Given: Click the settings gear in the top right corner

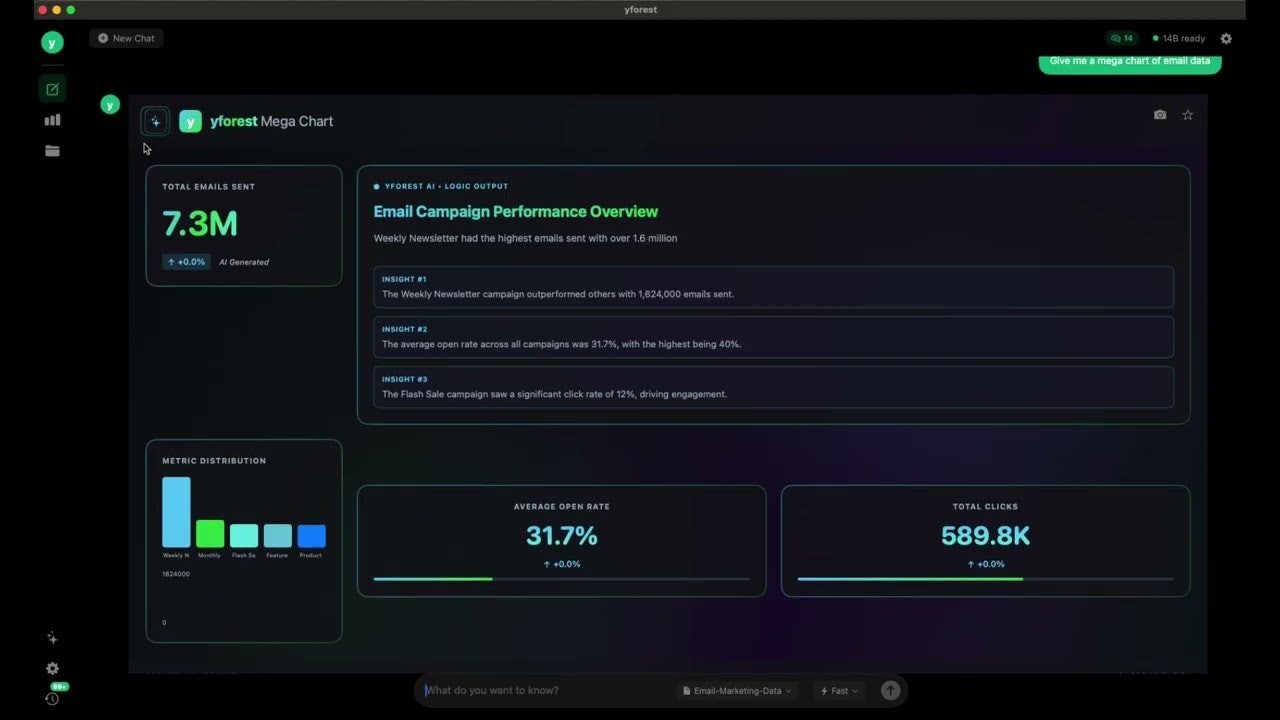Looking at the screenshot, I should 1226,38.
